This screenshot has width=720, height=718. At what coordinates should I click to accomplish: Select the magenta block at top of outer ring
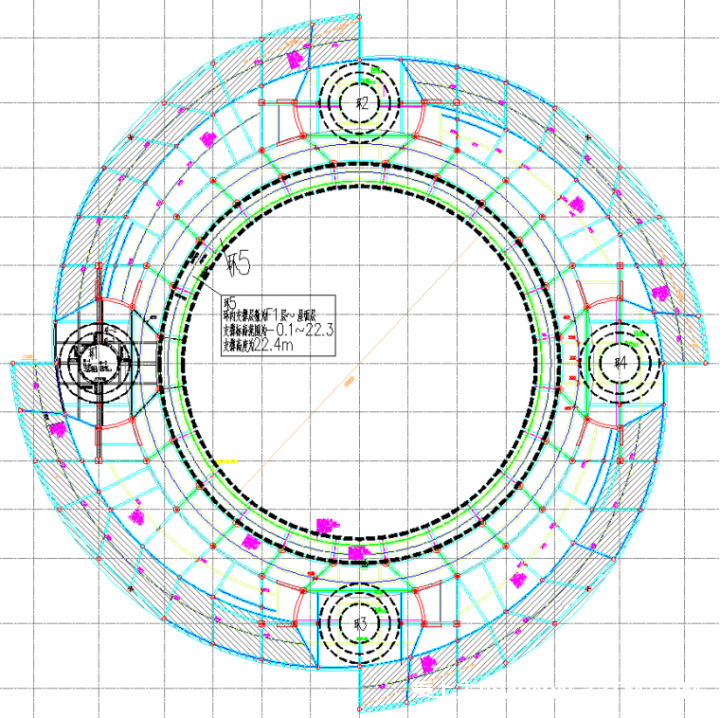pyautogui.click(x=296, y=60)
